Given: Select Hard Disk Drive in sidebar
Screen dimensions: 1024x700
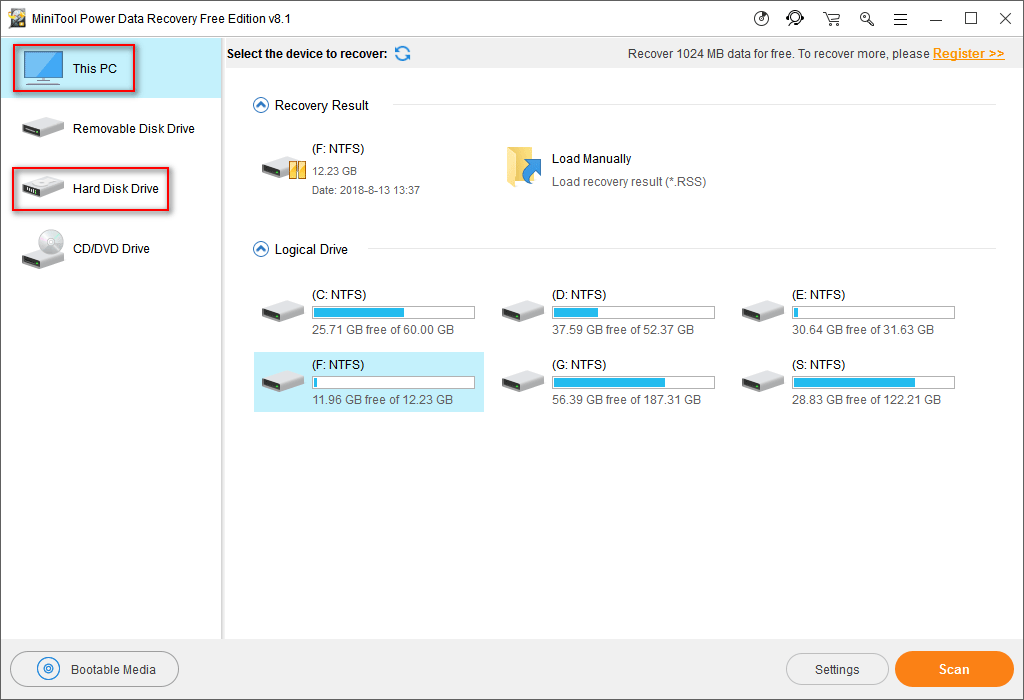Looking at the screenshot, I should [x=111, y=189].
